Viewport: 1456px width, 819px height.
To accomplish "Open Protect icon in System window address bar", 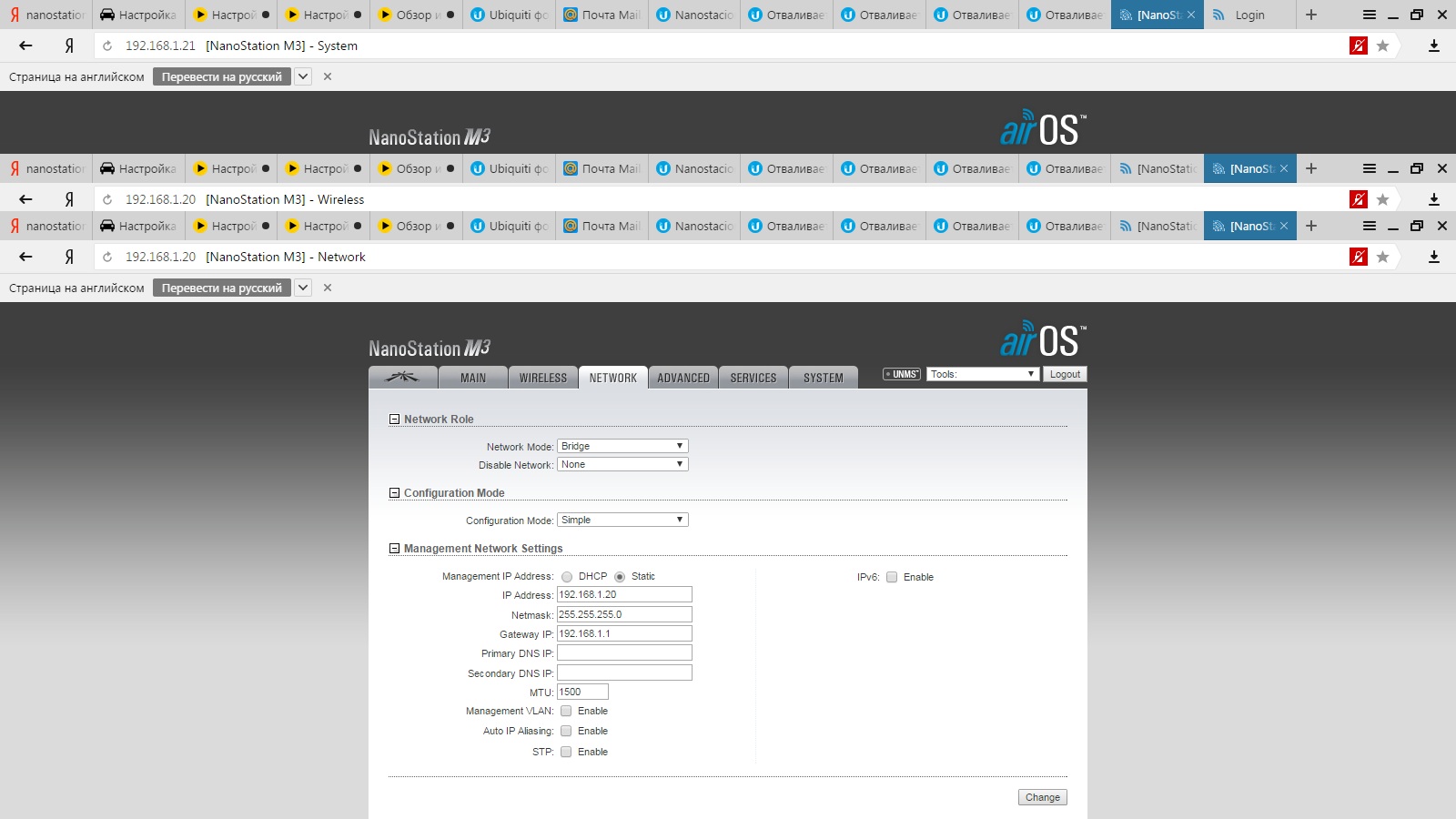I will tap(1359, 45).
